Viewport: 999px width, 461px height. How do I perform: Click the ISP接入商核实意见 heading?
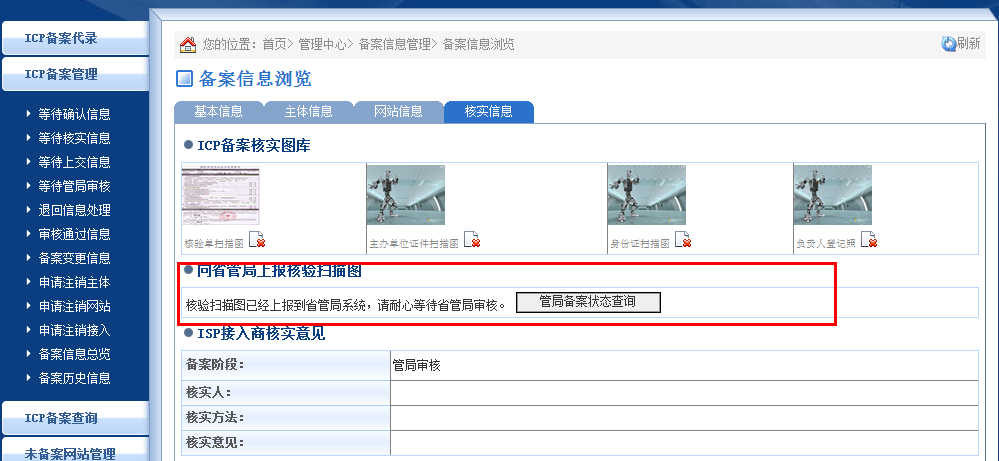pos(261,333)
